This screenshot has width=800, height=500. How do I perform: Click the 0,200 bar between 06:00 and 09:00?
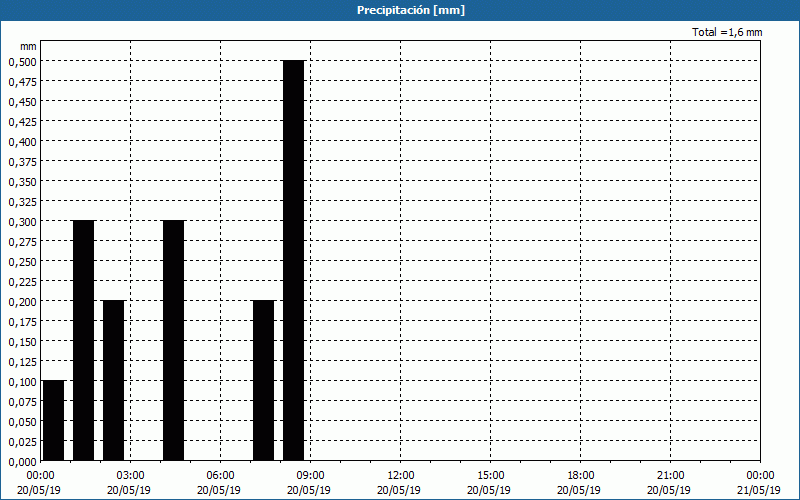tap(263, 381)
